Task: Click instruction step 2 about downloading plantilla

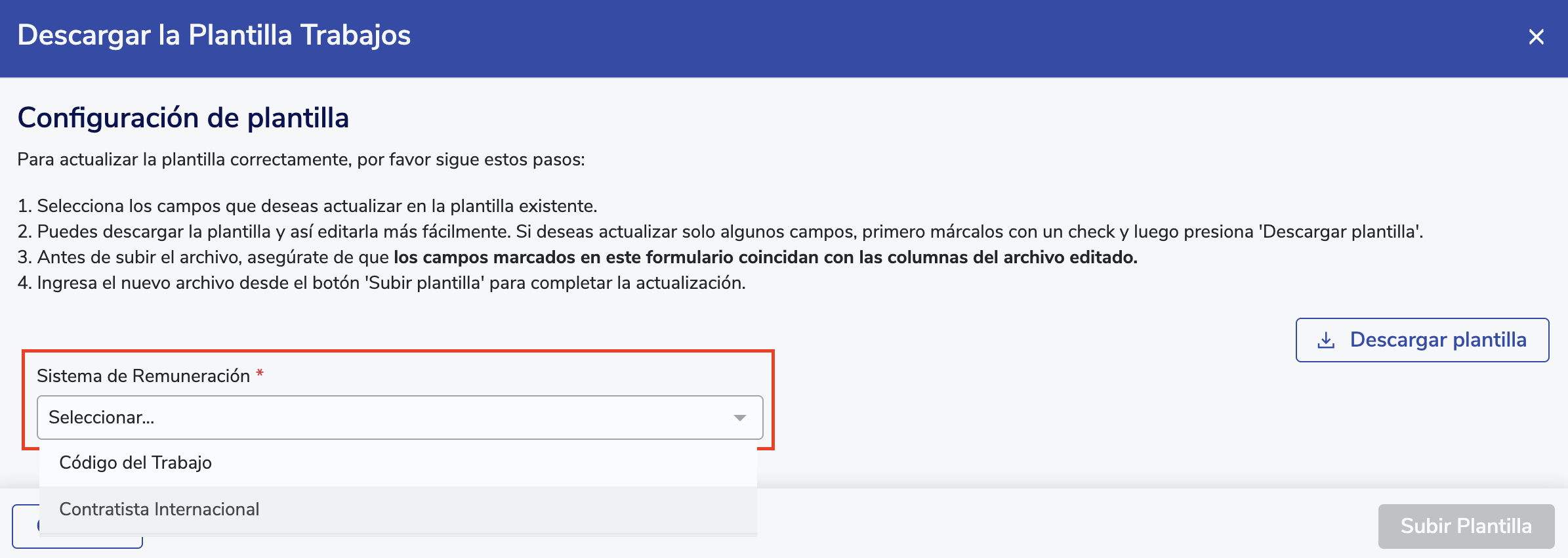Action: point(720,232)
